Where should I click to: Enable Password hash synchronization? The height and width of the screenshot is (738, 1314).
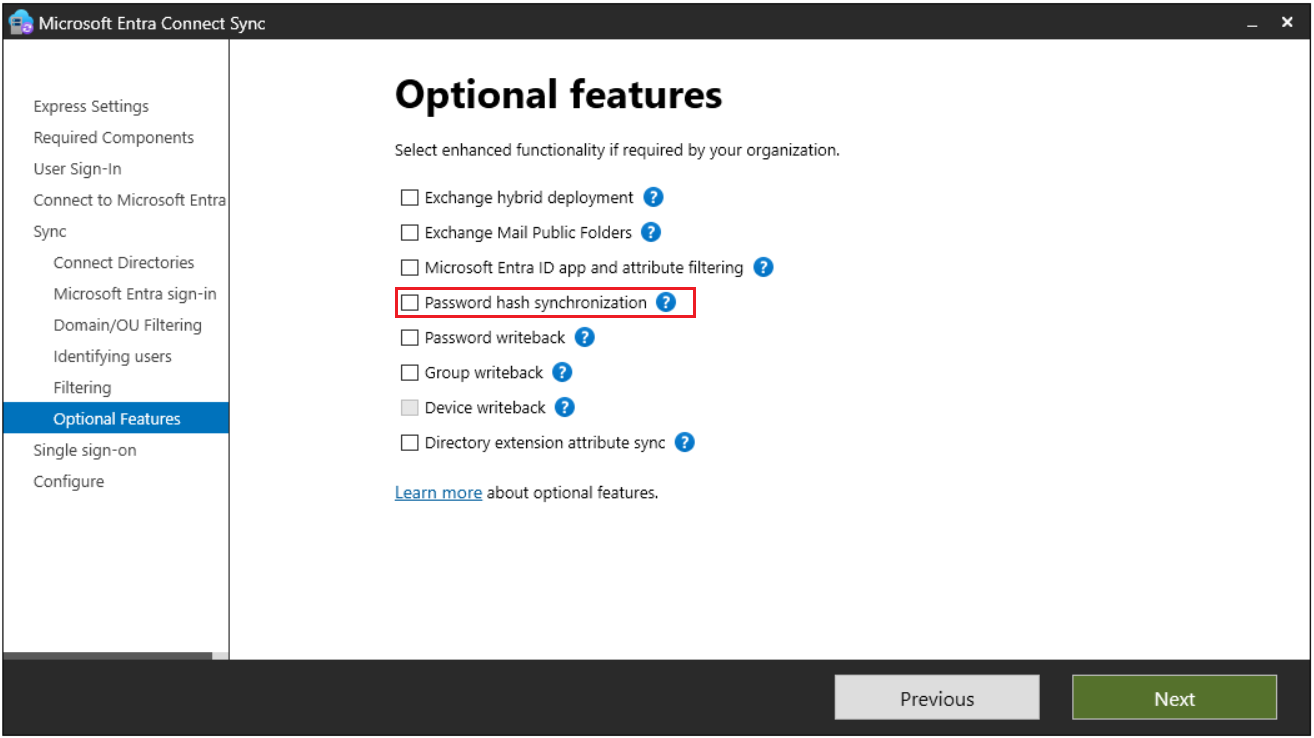coord(409,302)
